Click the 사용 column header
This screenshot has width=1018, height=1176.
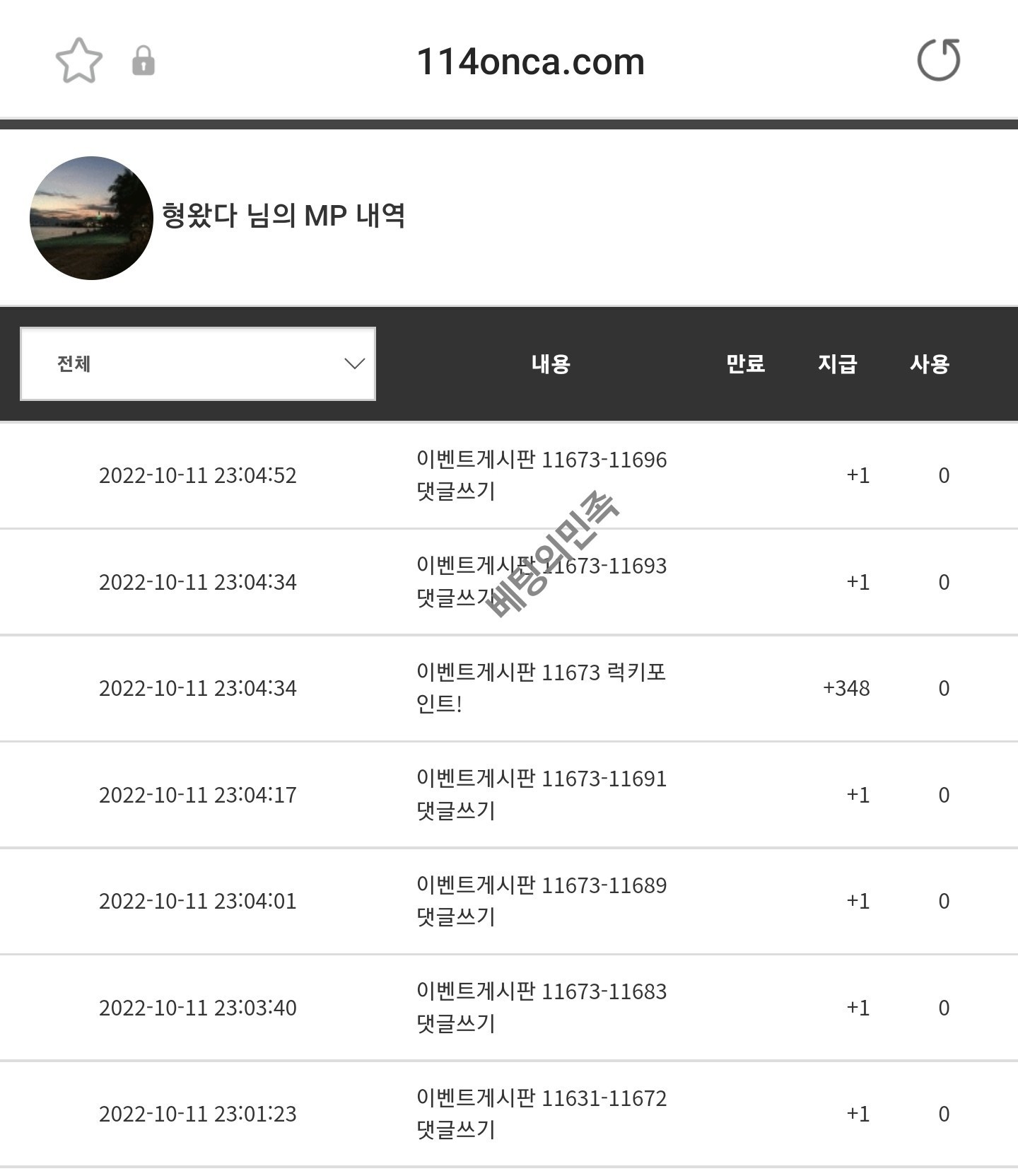929,363
